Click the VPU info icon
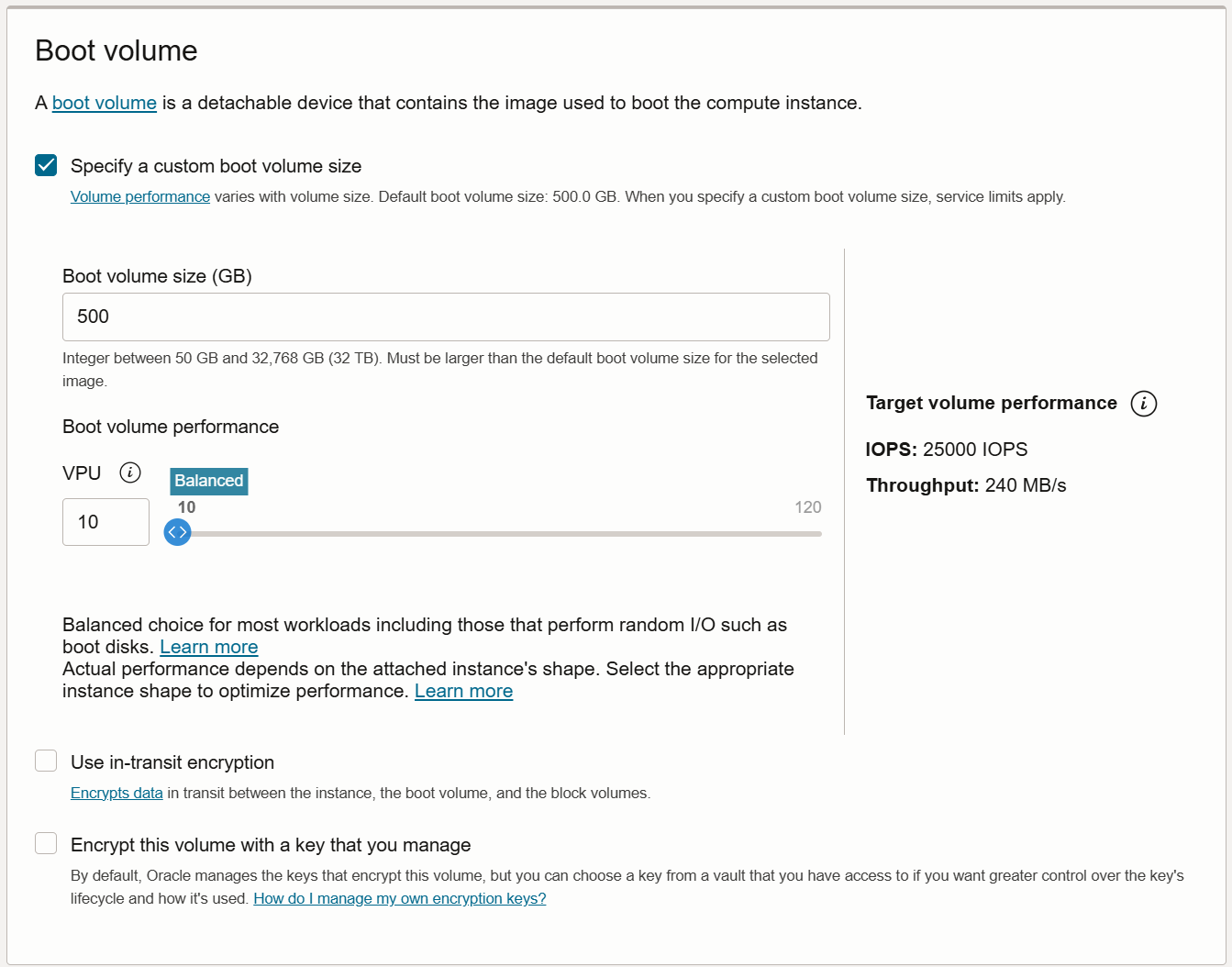This screenshot has height=967, width=1232. click(130, 472)
